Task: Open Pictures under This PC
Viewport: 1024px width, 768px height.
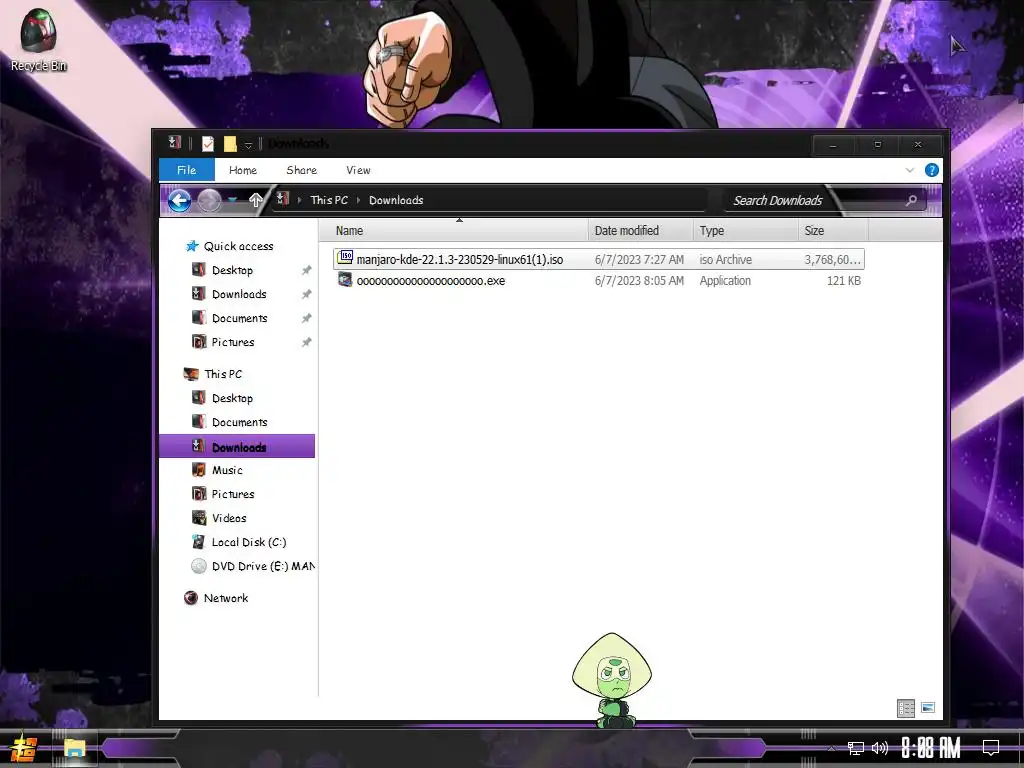Action: tap(233, 494)
